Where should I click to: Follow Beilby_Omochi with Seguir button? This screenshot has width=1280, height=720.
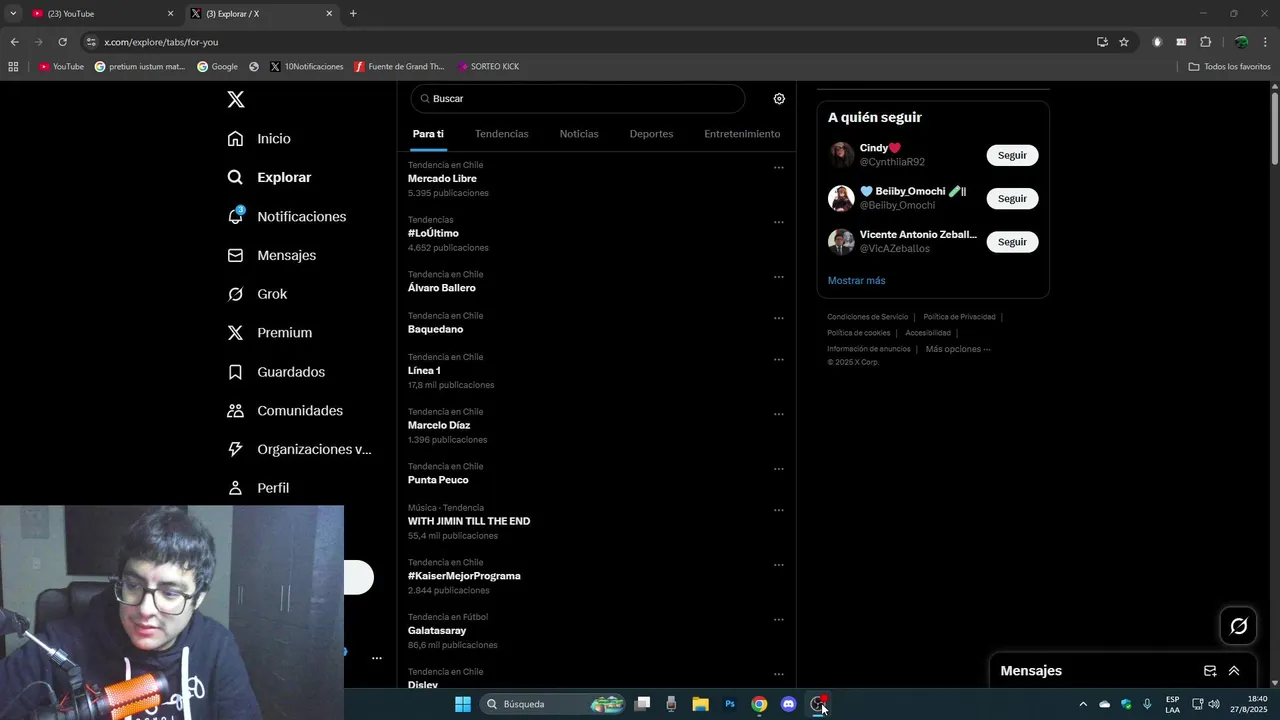1012,198
